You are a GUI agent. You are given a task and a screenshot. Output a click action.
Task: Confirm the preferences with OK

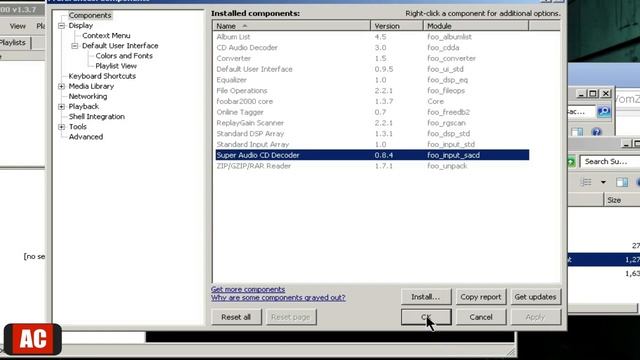(426, 317)
